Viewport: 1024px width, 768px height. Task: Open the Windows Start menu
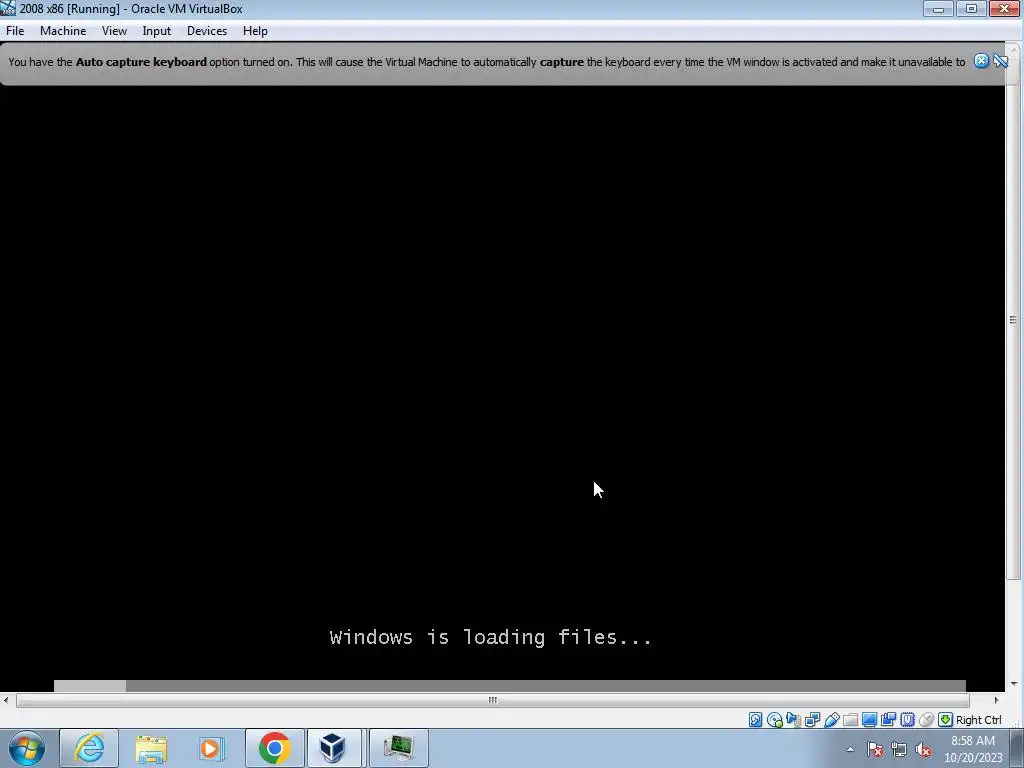click(27, 748)
